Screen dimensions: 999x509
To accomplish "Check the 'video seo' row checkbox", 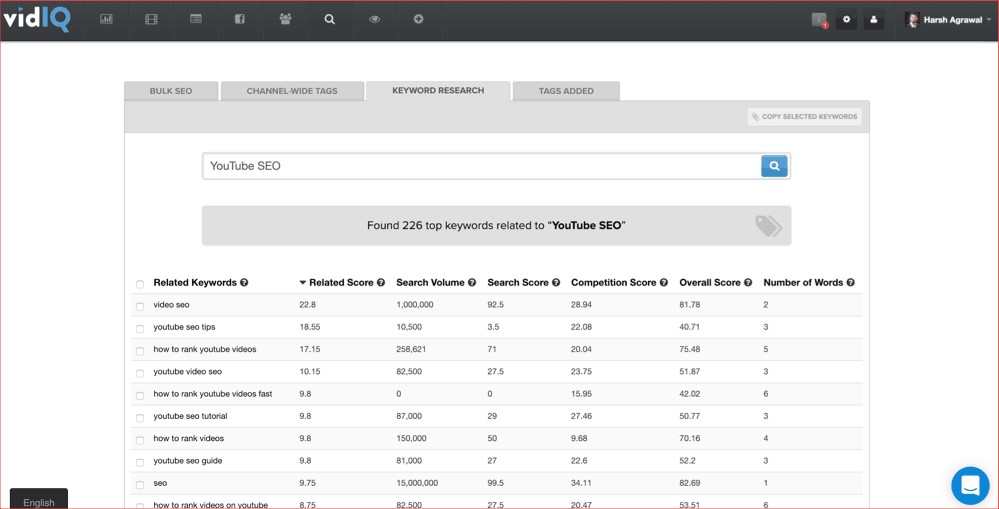I will coord(140,306).
